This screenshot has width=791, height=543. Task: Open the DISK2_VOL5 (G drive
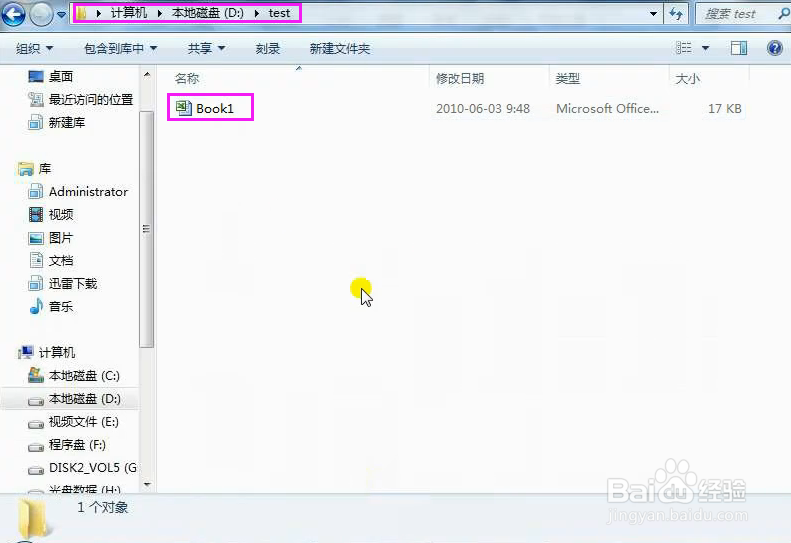click(93, 468)
